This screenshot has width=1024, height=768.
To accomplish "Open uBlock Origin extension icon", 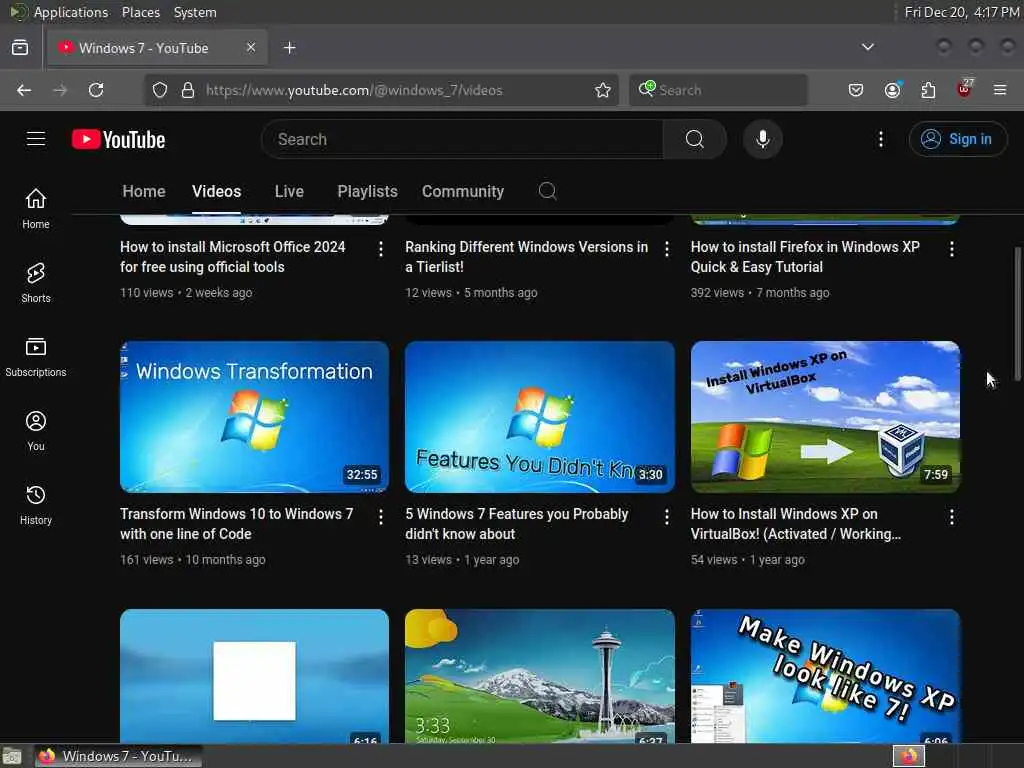I will point(965,89).
